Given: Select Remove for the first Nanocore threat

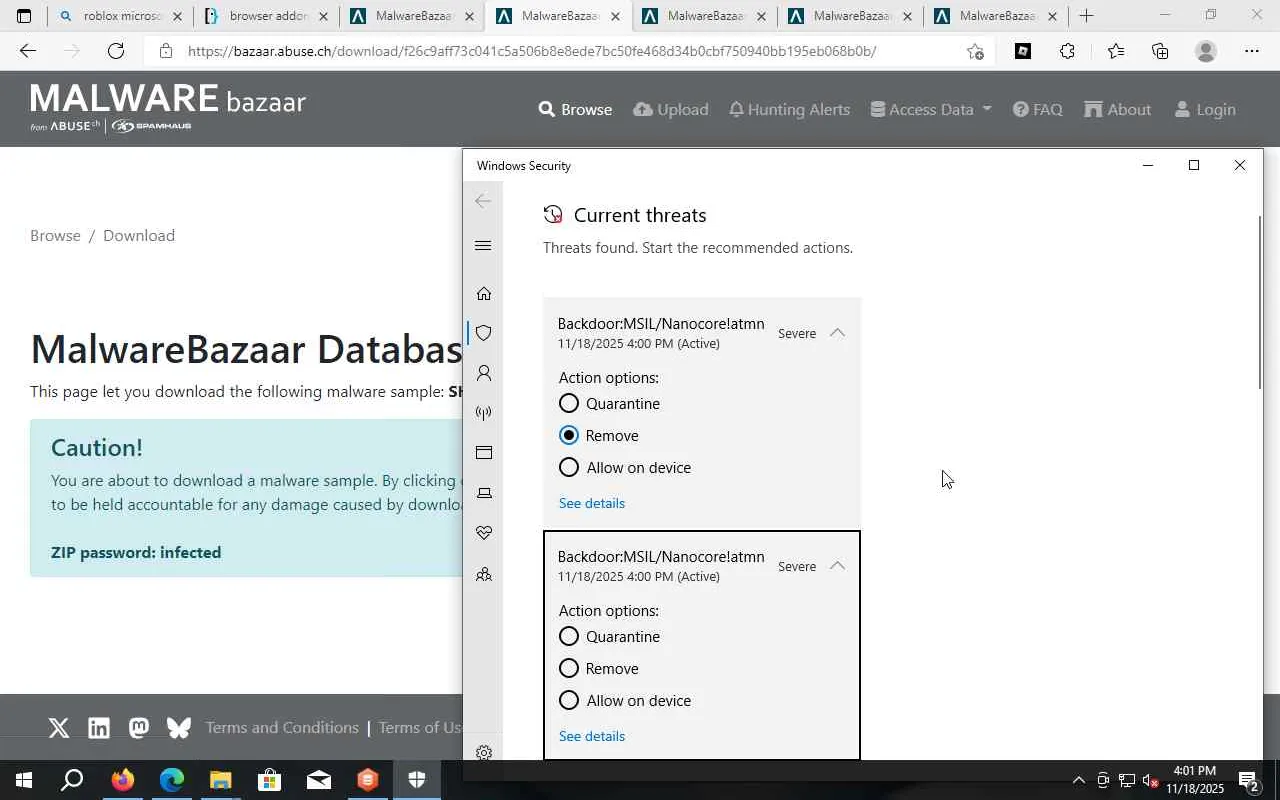Looking at the screenshot, I should click(x=569, y=436).
